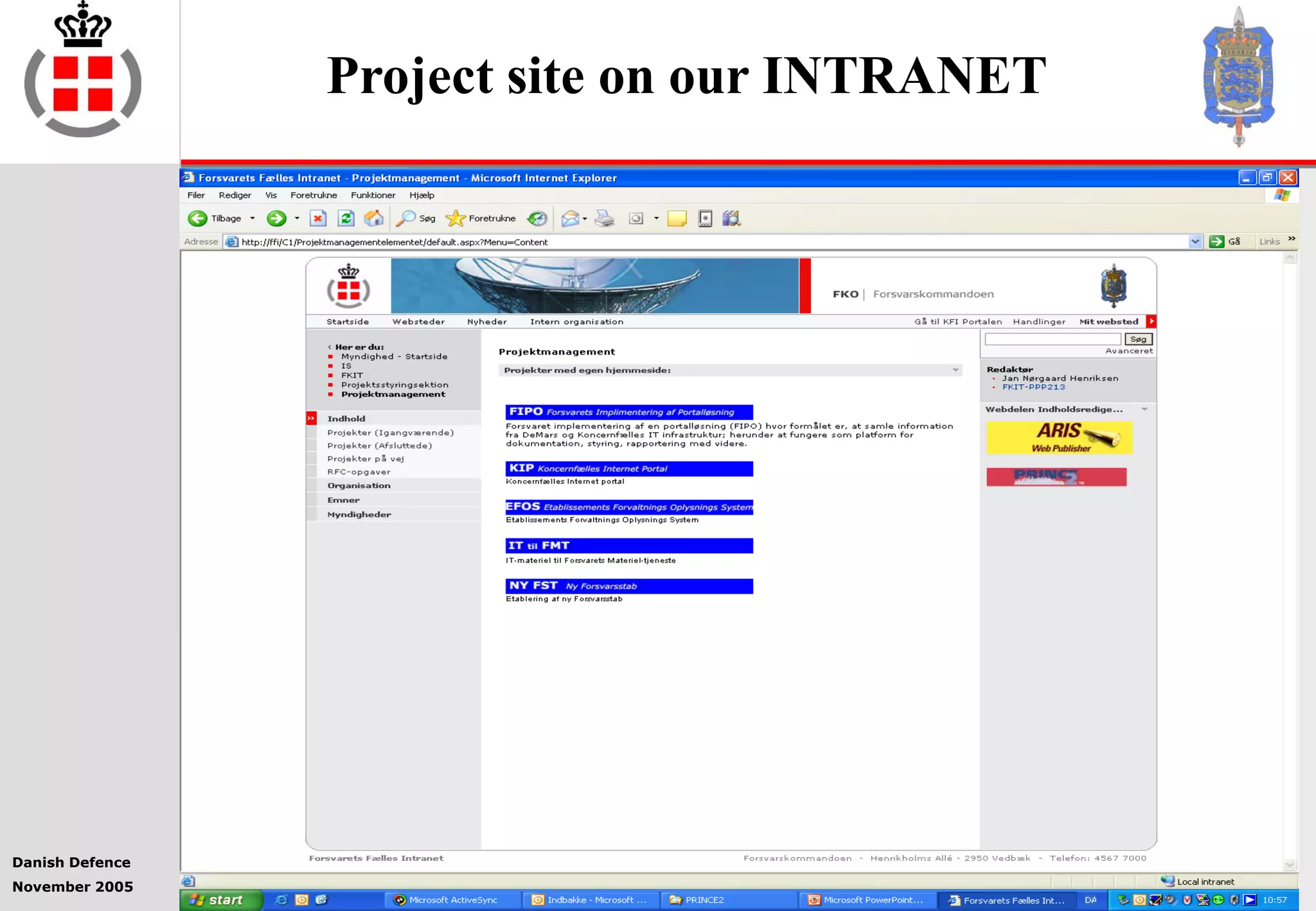Open Søg search magnifier in toolbar

point(415,218)
